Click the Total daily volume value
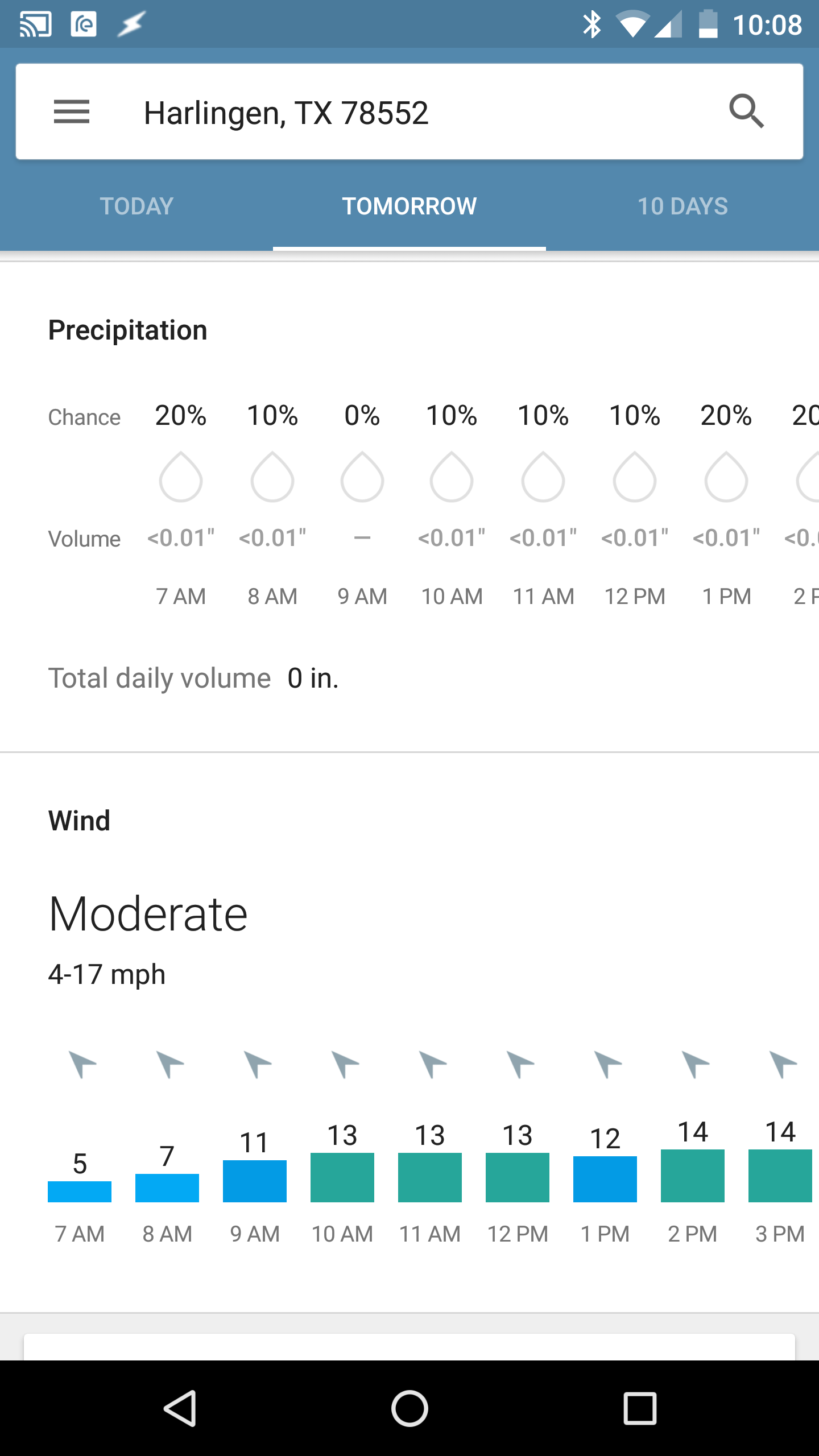 312,677
